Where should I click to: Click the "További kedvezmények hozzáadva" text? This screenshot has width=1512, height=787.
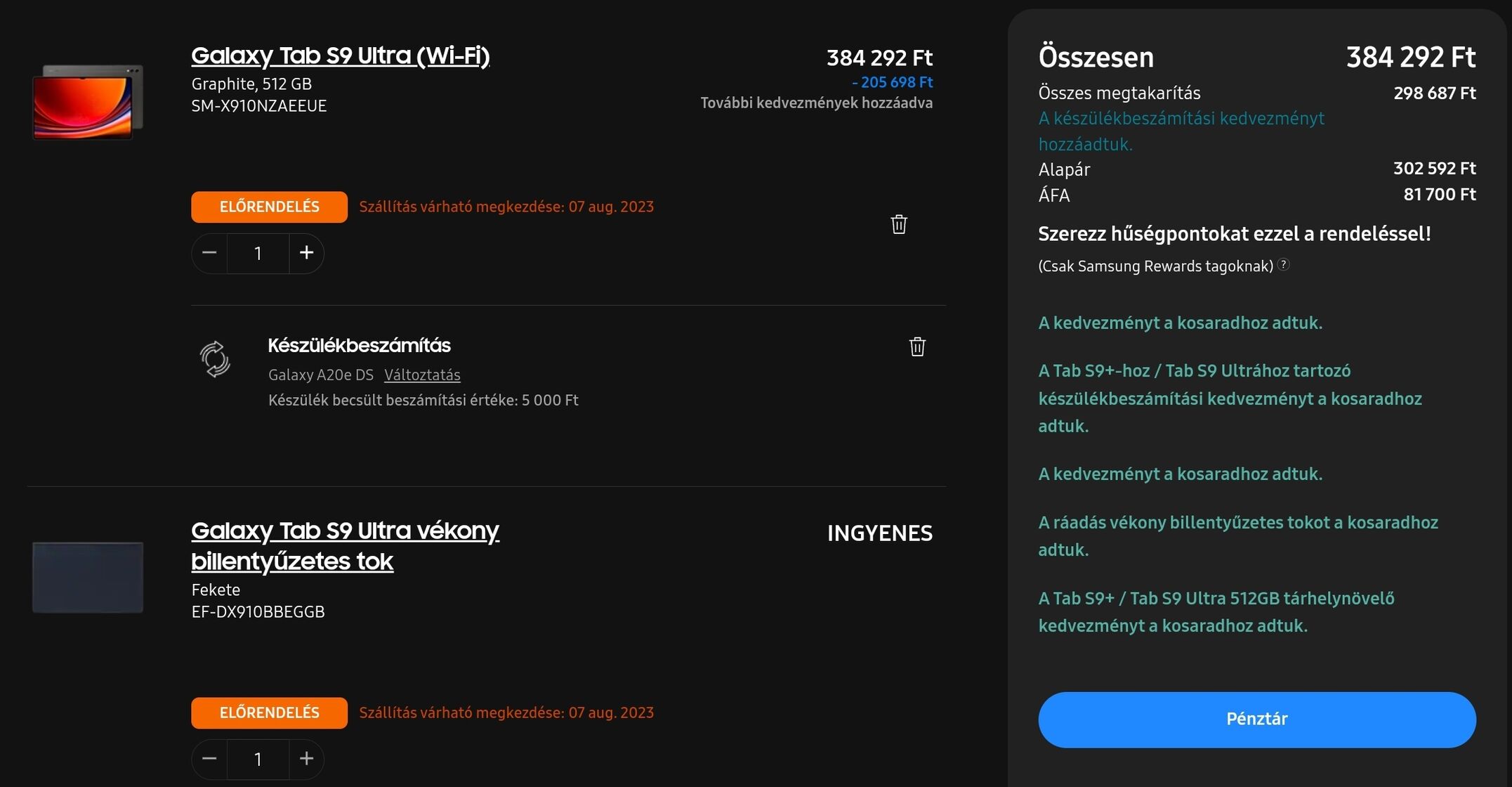pyautogui.click(x=817, y=103)
